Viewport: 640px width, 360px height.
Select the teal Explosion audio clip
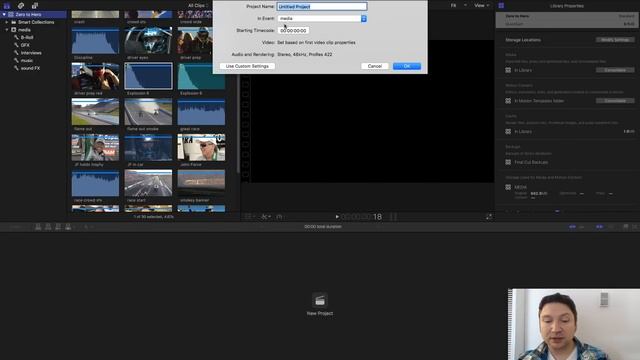(x=201, y=76)
